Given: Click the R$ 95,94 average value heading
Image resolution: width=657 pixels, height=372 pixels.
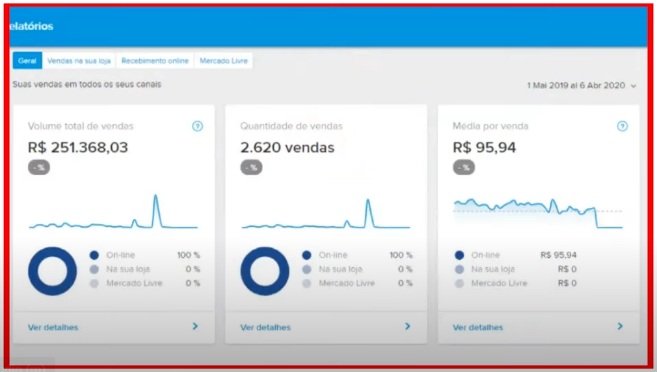Looking at the screenshot, I should coord(484,147).
